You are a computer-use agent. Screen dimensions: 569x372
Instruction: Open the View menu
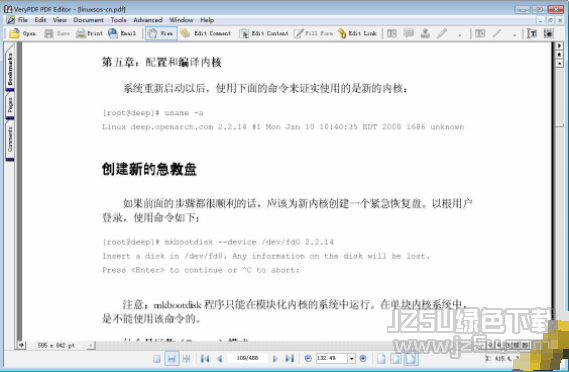point(60,20)
